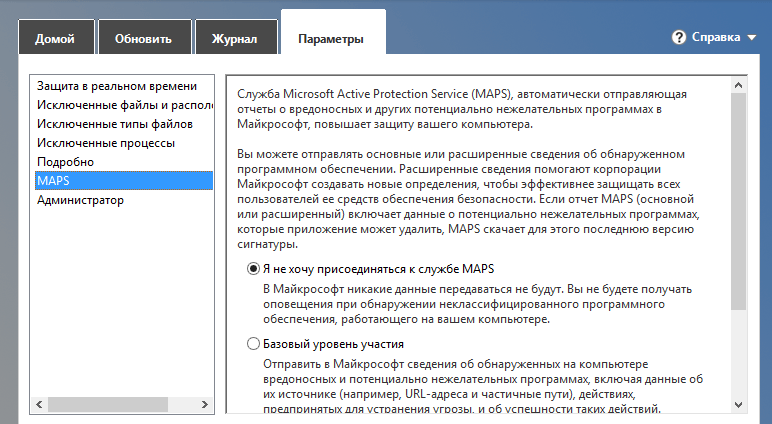The height and width of the screenshot is (424, 772).
Task: Click the help question mark icon
Action: pos(681,38)
